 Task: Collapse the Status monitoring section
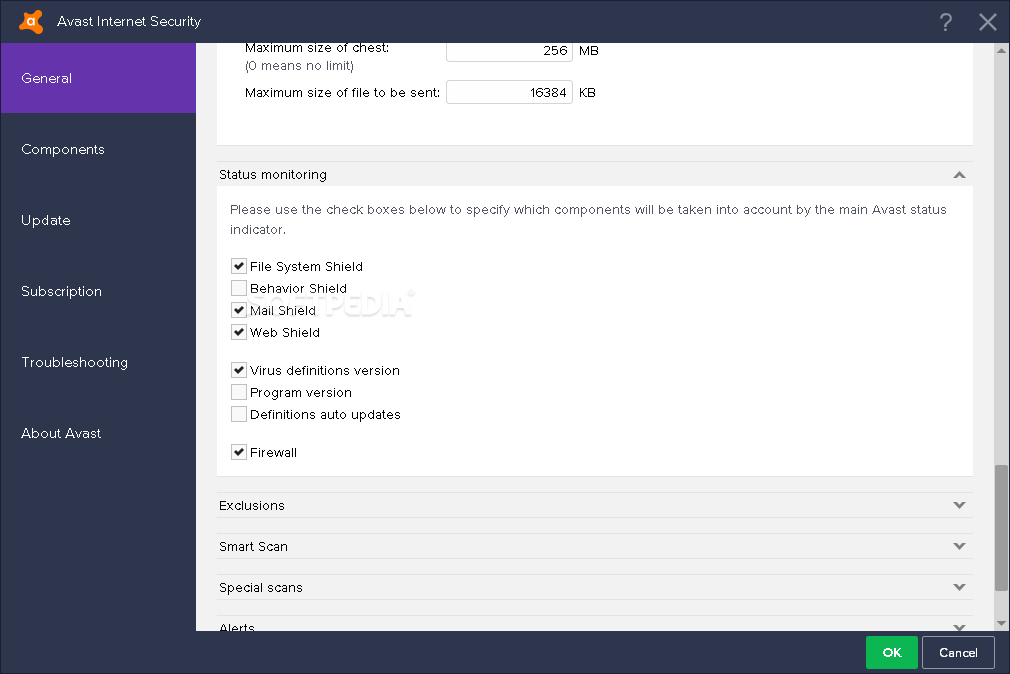[x=959, y=175]
